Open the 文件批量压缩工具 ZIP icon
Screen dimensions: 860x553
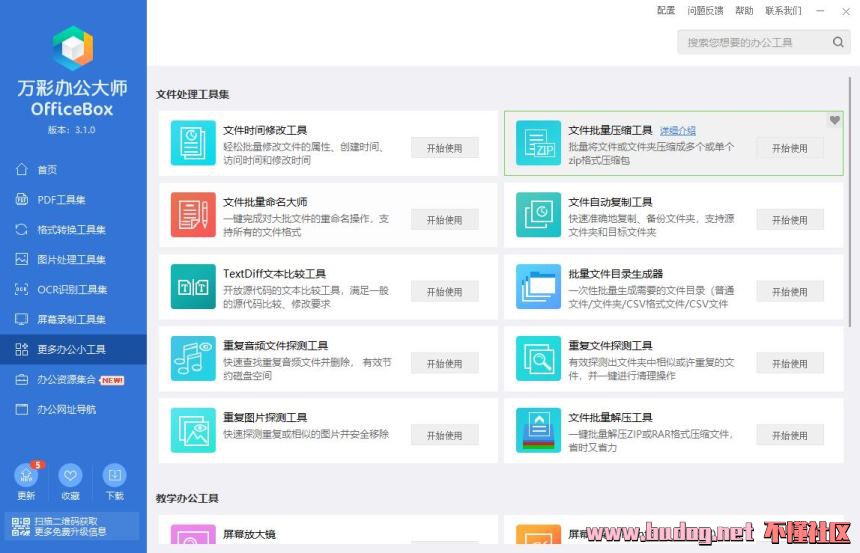tap(538, 143)
